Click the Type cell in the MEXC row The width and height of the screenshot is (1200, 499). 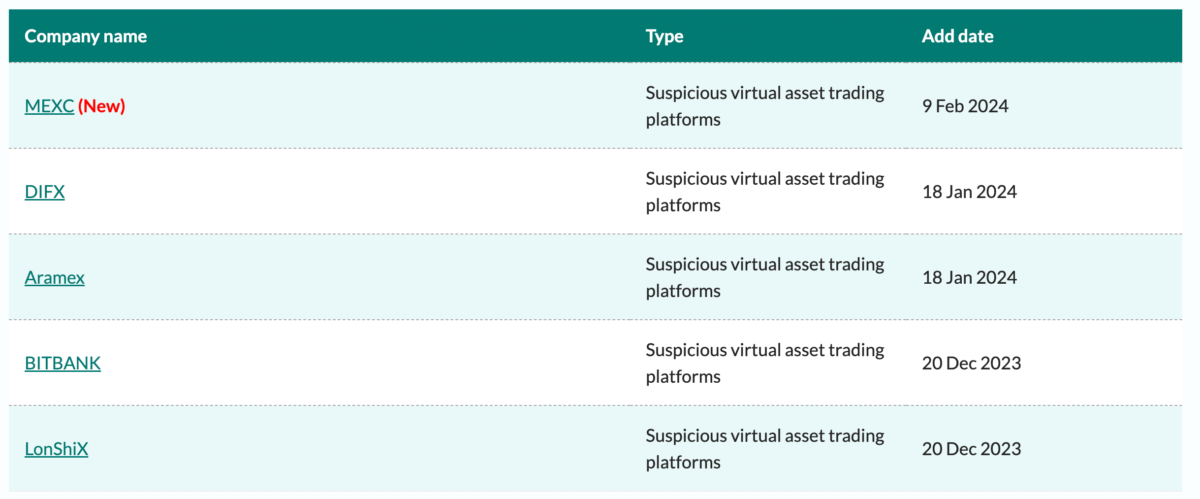pos(765,106)
